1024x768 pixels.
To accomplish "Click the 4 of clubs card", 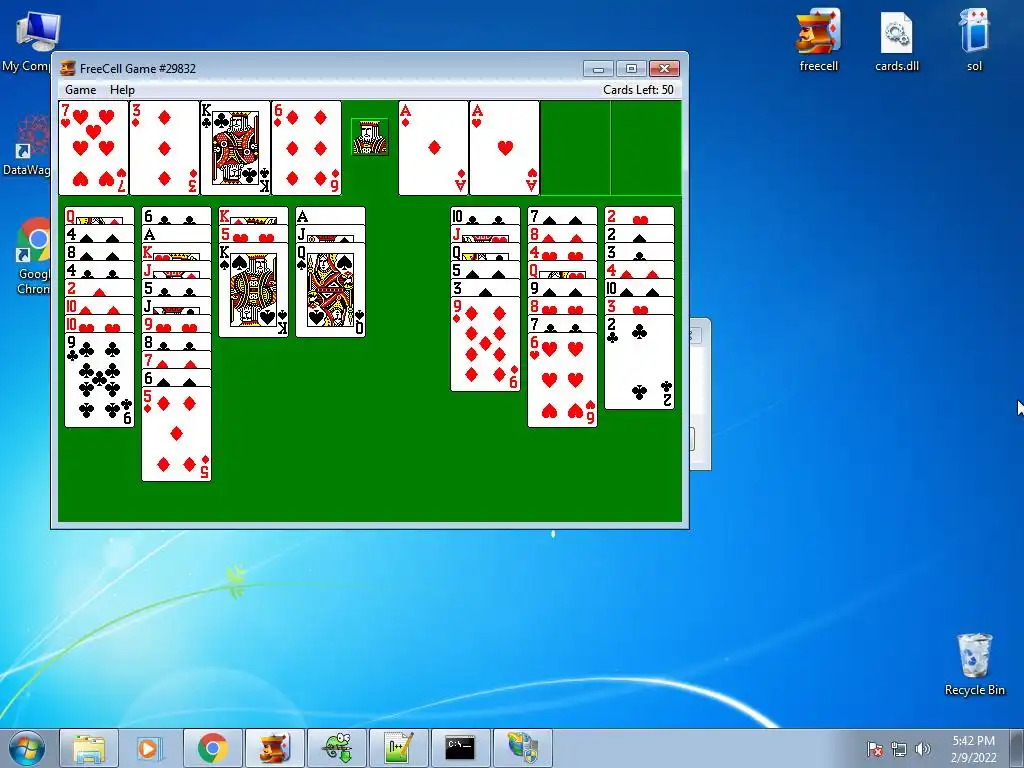I will (x=99, y=270).
